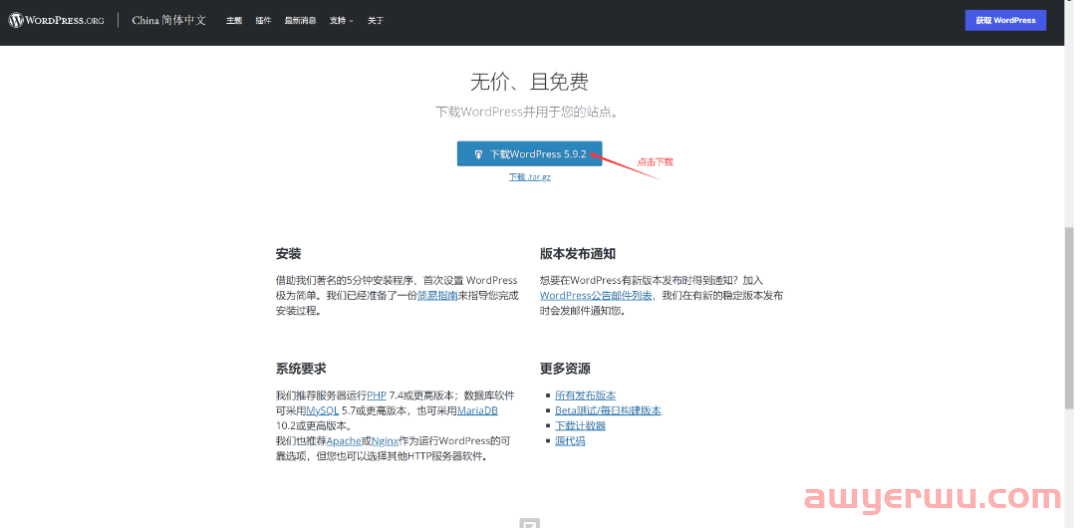Expand the 支持 dropdown menu

click(x=341, y=21)
